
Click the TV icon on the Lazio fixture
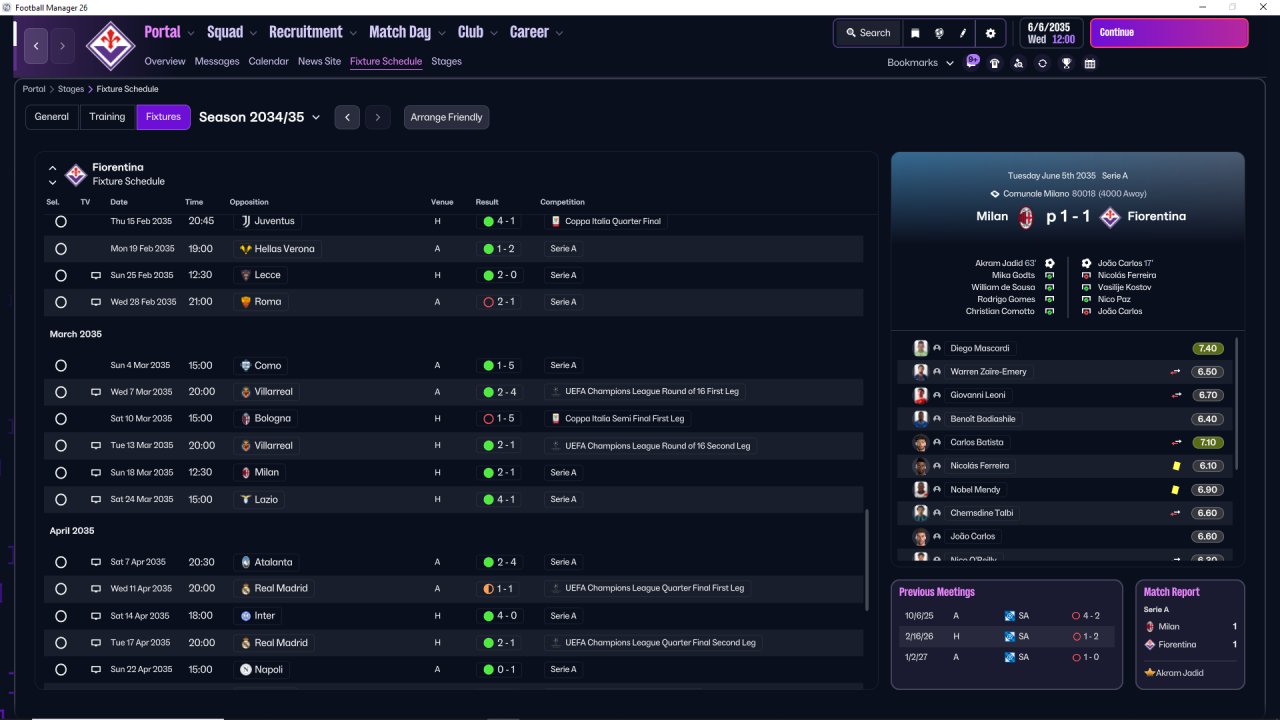(96, 499)
